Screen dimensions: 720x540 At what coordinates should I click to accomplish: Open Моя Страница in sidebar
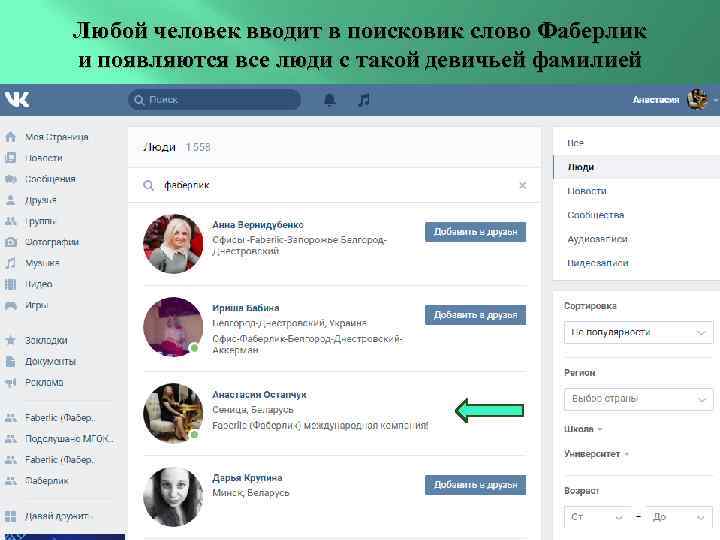(56, 137)
